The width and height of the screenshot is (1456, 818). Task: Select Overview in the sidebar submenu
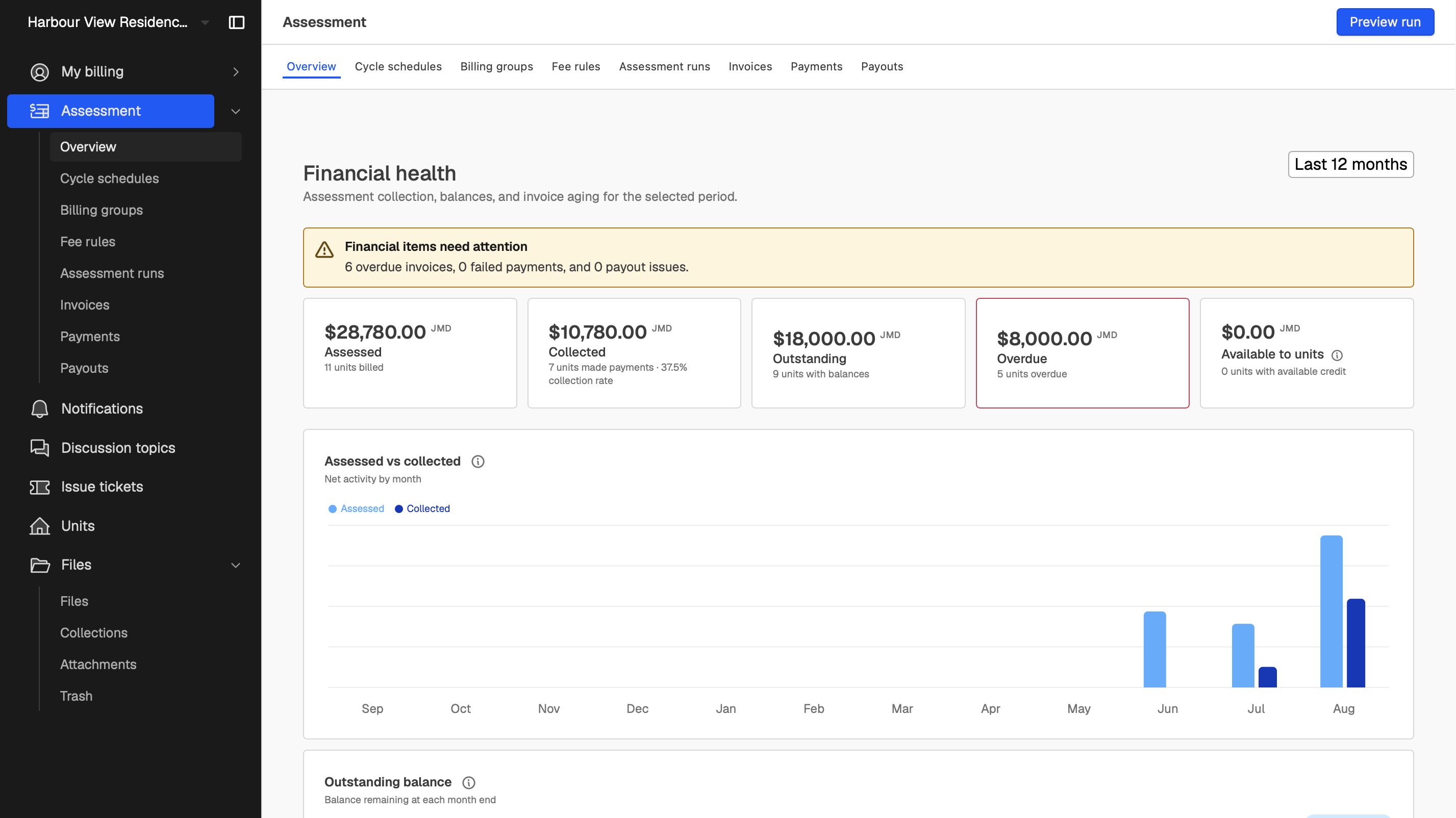(x=146, y=147)
